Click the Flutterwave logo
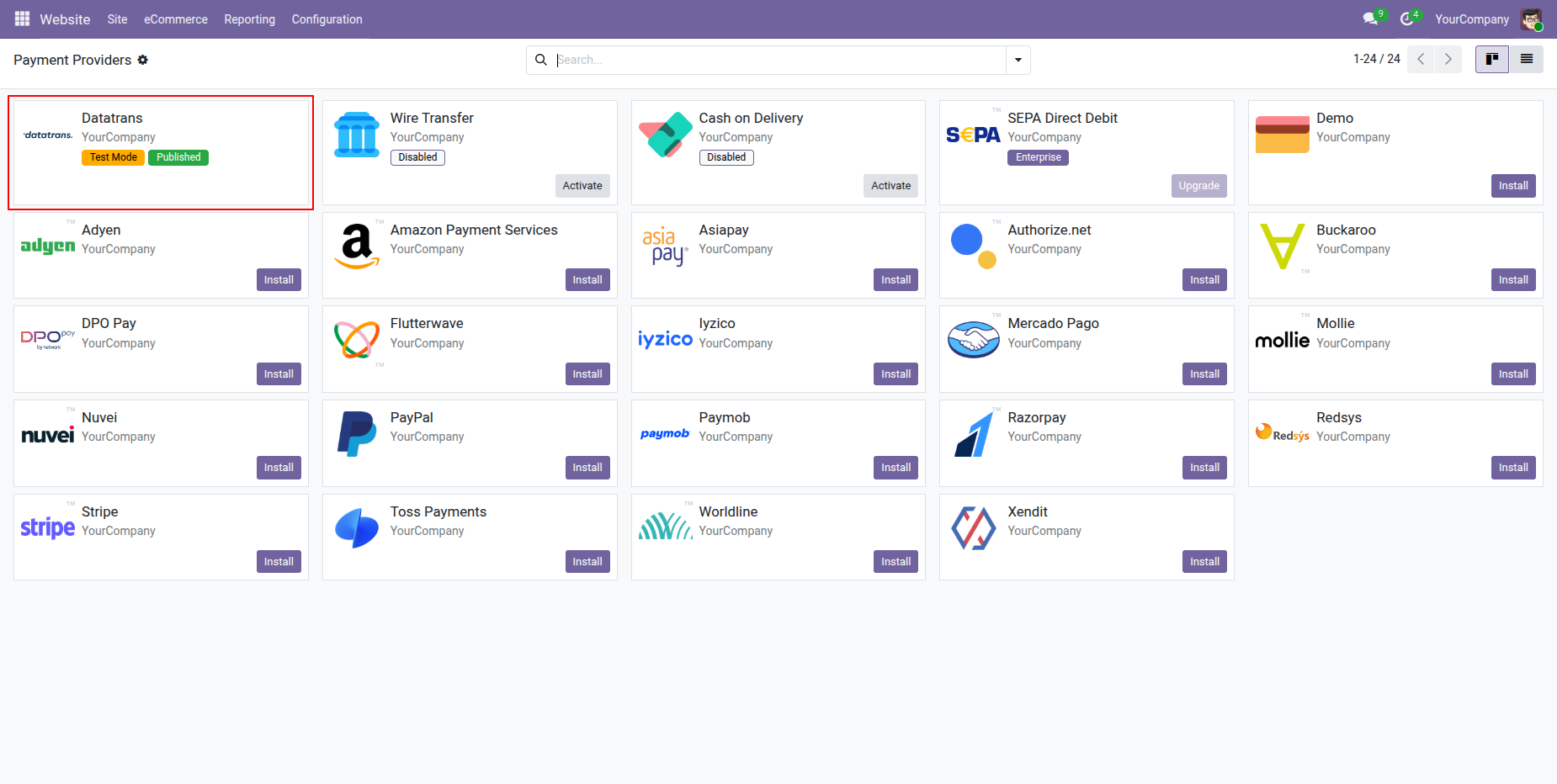This screenshot has width=1557, height=784. pos(357,340)
